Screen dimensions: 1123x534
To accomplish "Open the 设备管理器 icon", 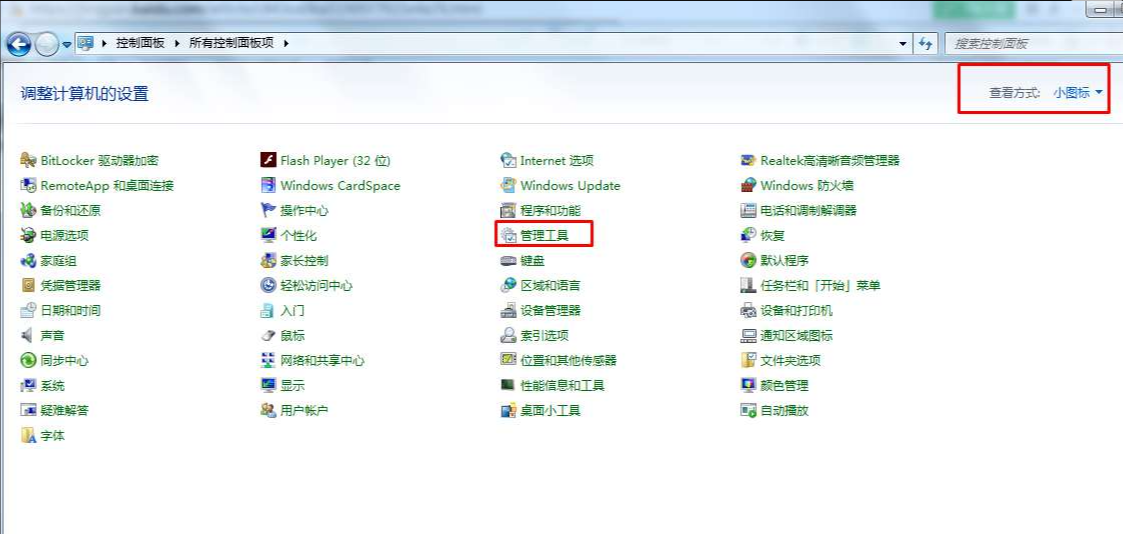I will pyautogui.click(x=509, y=311).
